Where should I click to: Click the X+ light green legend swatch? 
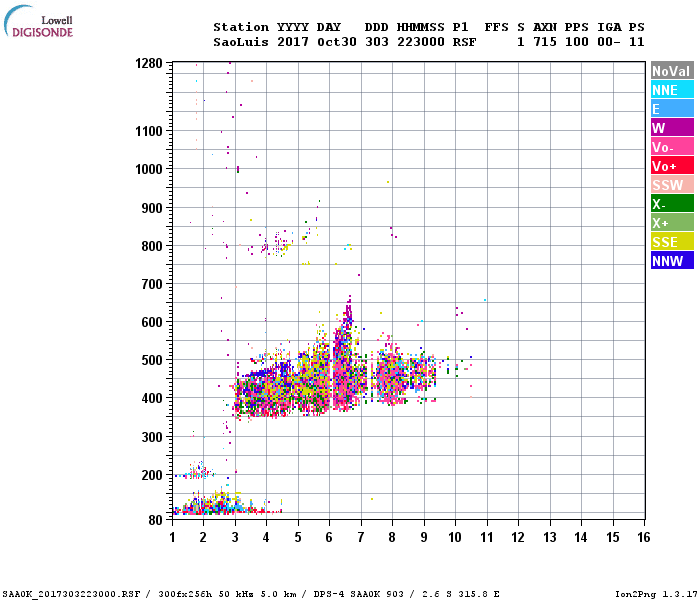(672, 223)
